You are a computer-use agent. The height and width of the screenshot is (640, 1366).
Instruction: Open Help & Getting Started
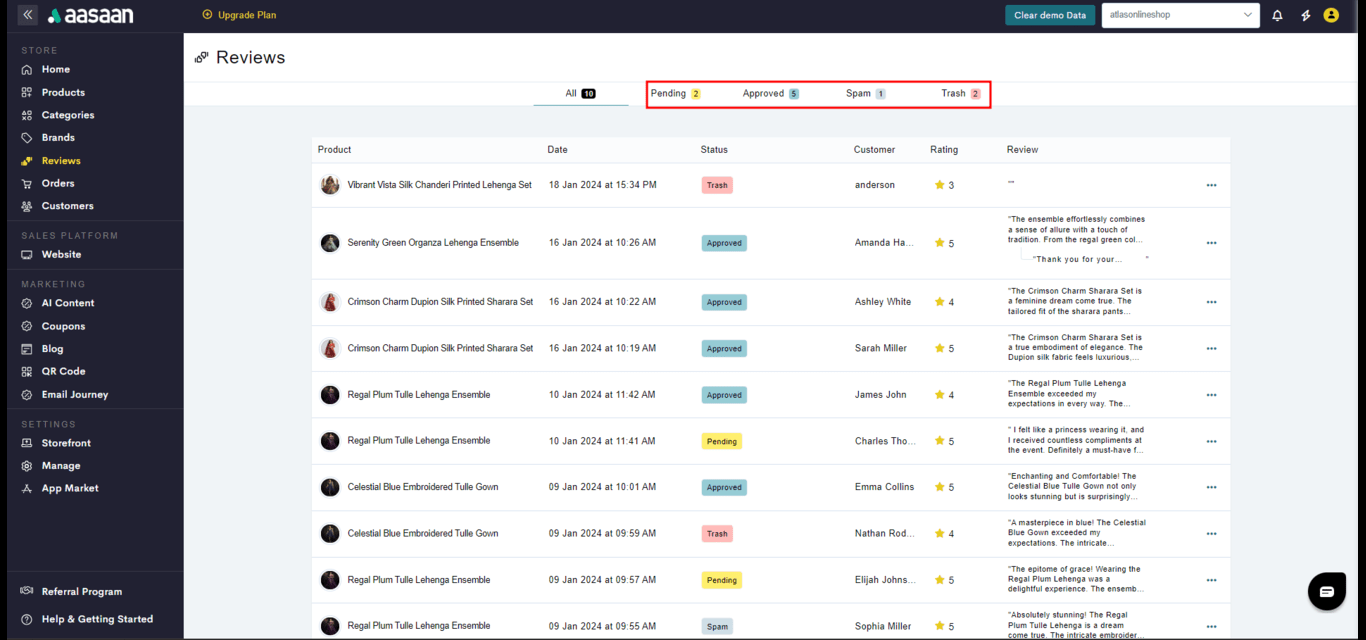point(97,619)
